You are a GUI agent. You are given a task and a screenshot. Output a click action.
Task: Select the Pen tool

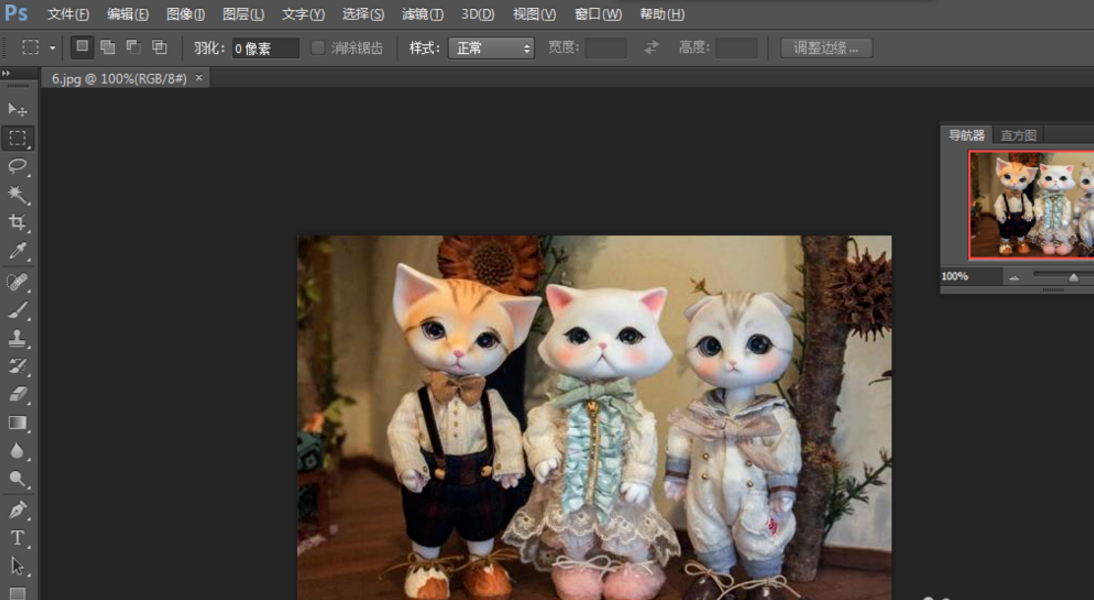(17, 510)
